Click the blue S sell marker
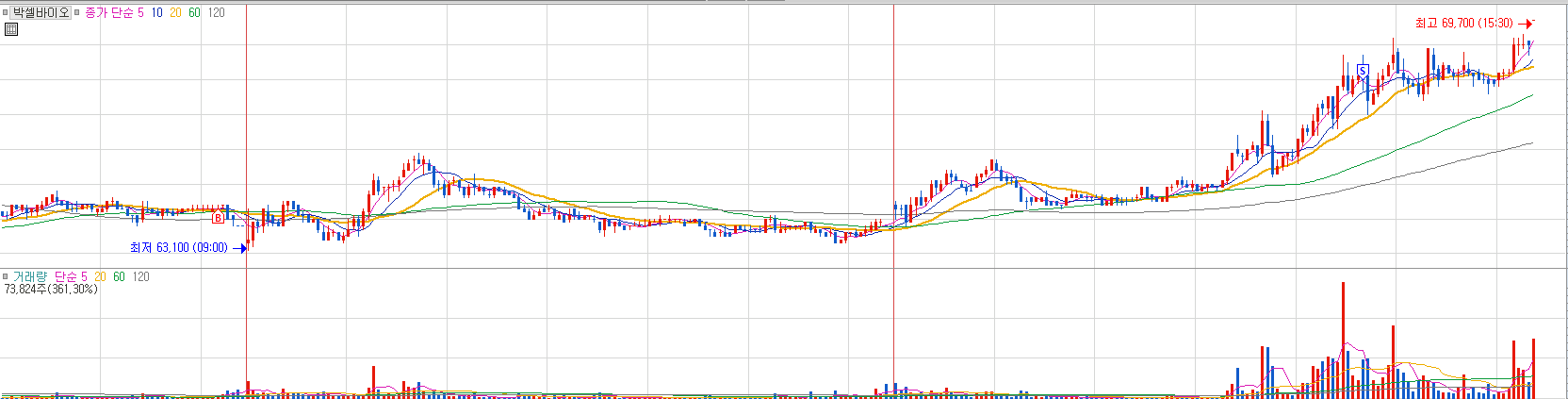Screen dimensions: 1568x399 (x=1363, y=71)
